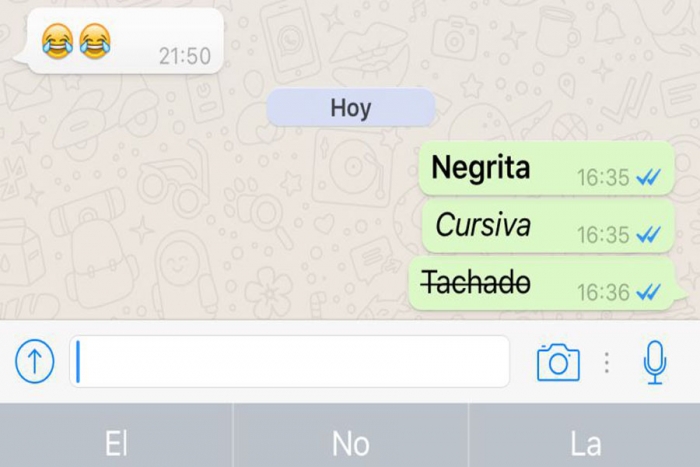Image resolution: width=700 pixels, height=467 pixels.
Task: Focus the message text input field
Action: (289, 361)
